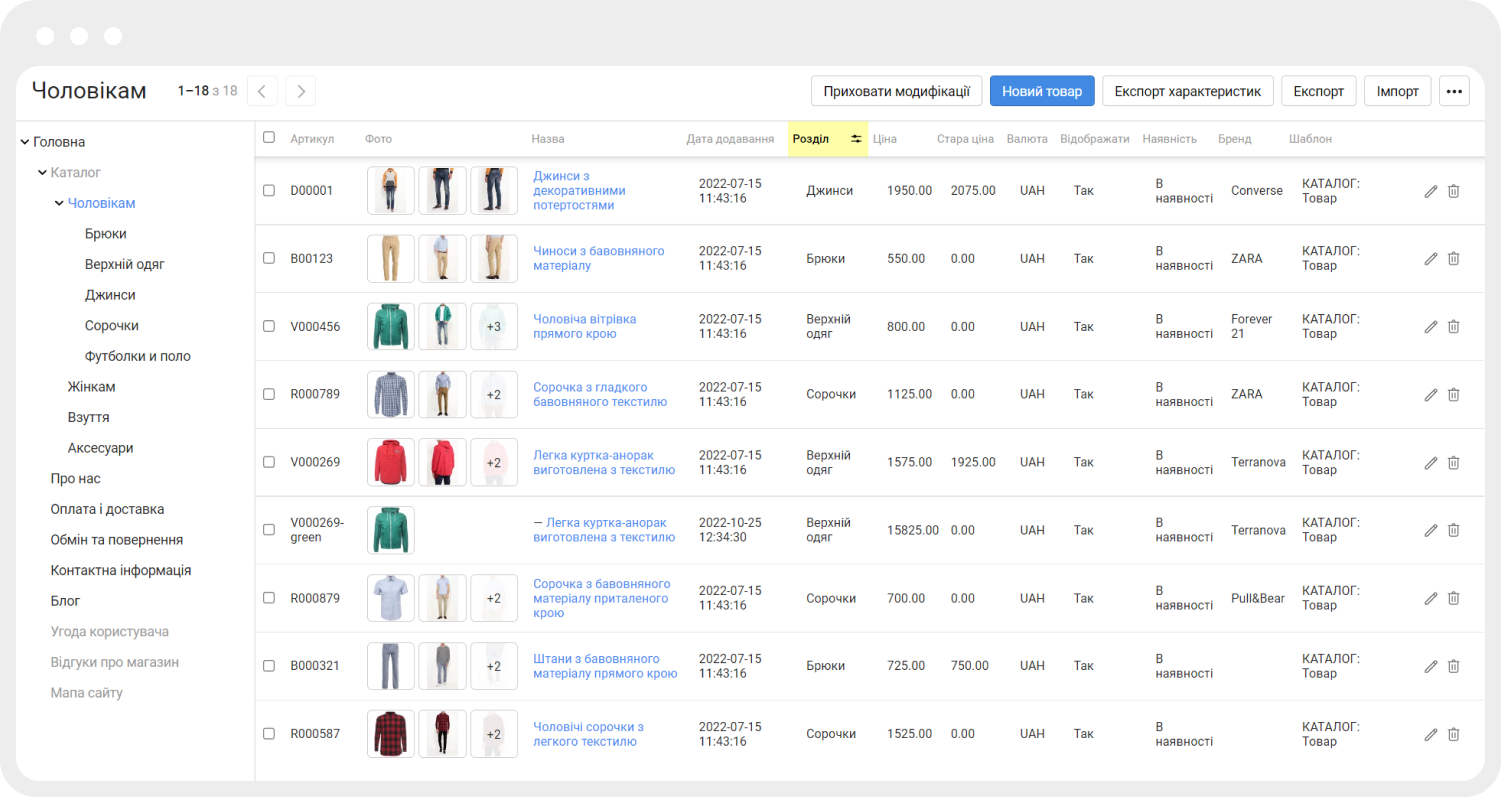Edit the B00123 product with pencil icon
The image size is (1501, 797).
pos(1431,259)
